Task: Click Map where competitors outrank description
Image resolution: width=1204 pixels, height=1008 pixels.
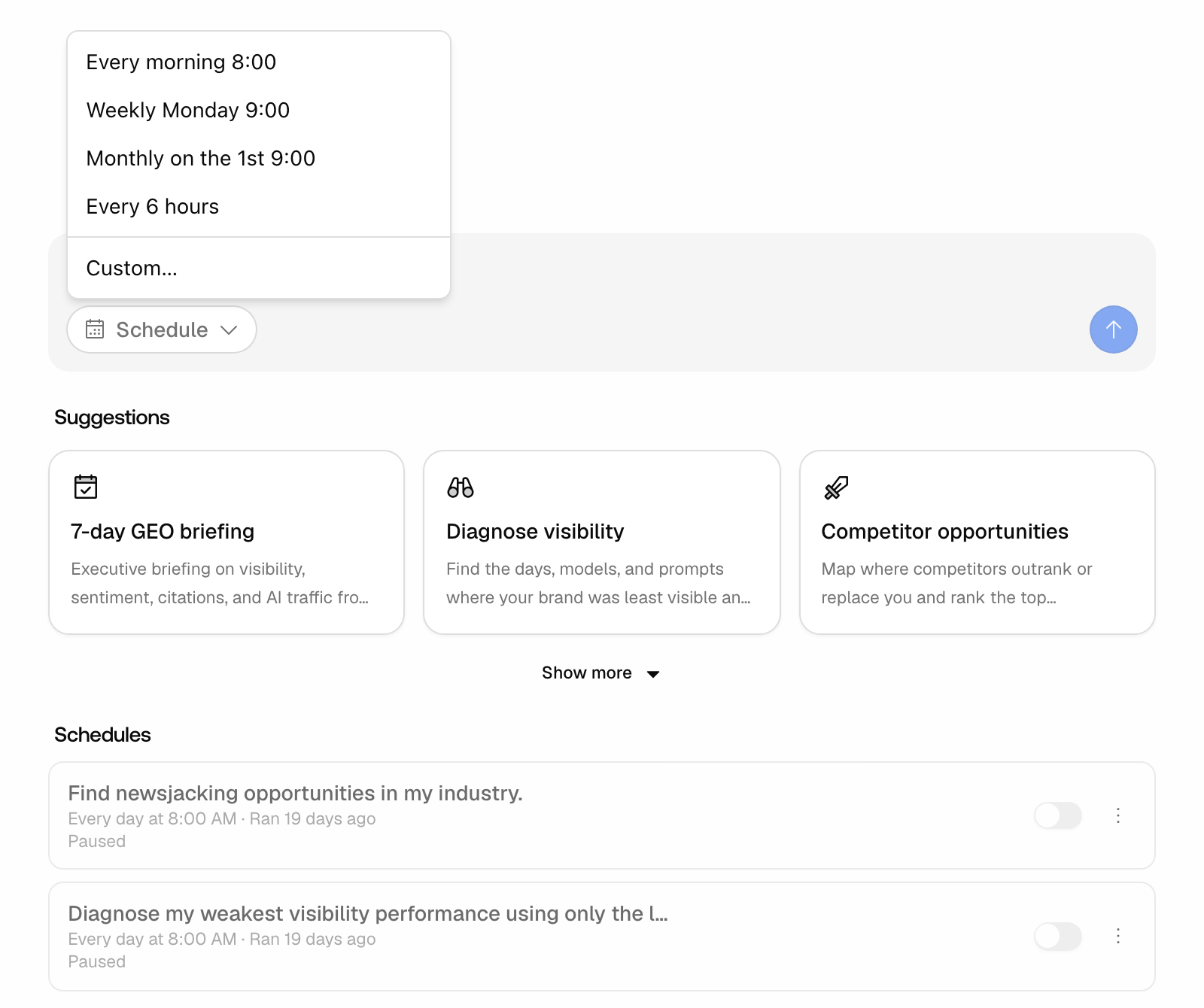Action: [x=956, y=583]
